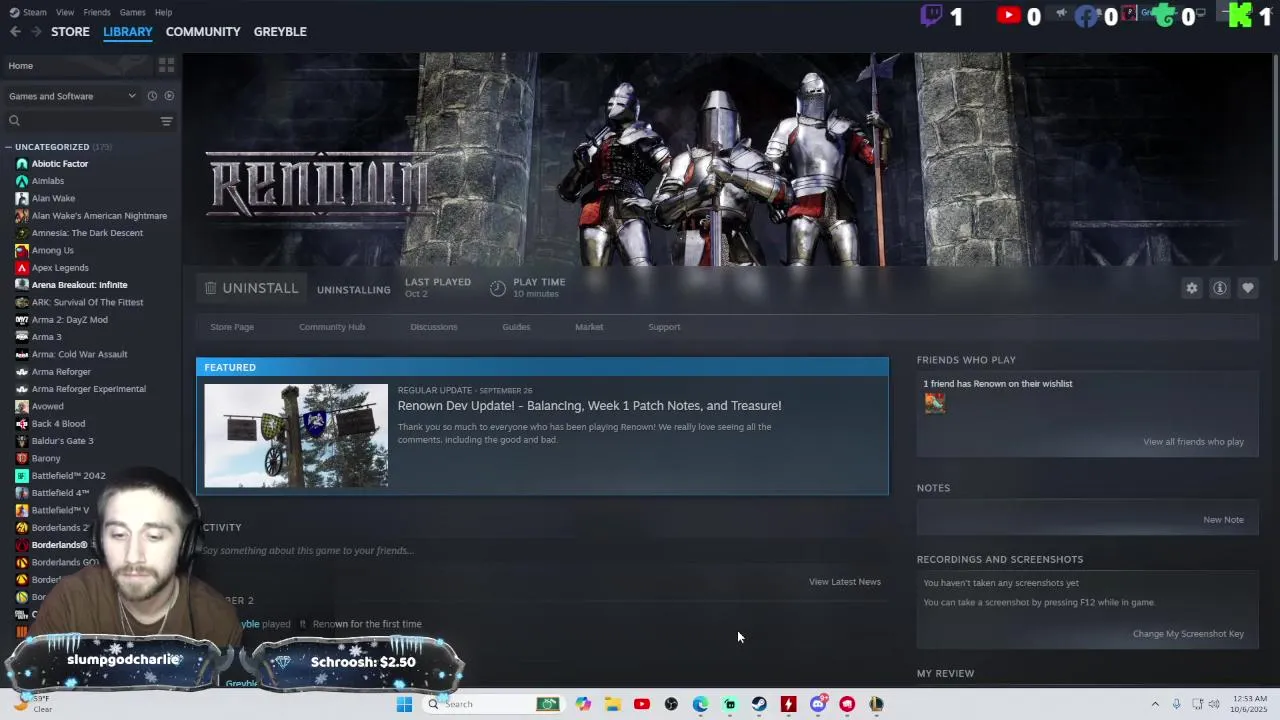Open Renown Discussions link

[x=433, y=327]
